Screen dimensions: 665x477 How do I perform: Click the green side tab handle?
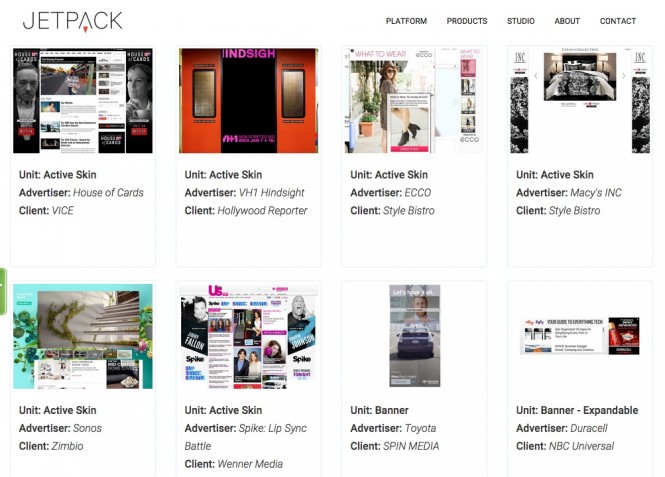3,291
